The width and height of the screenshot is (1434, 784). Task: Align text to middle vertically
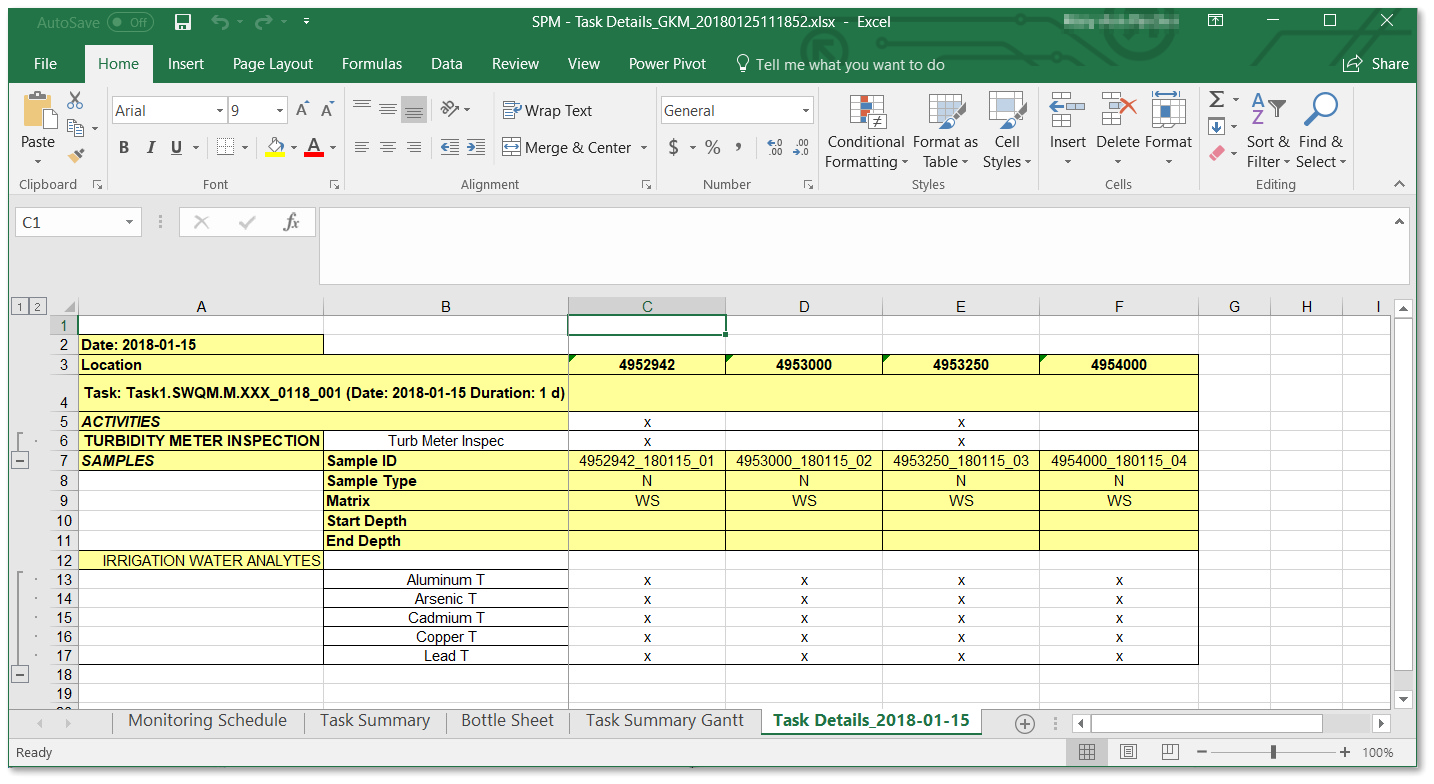point(388,110)
